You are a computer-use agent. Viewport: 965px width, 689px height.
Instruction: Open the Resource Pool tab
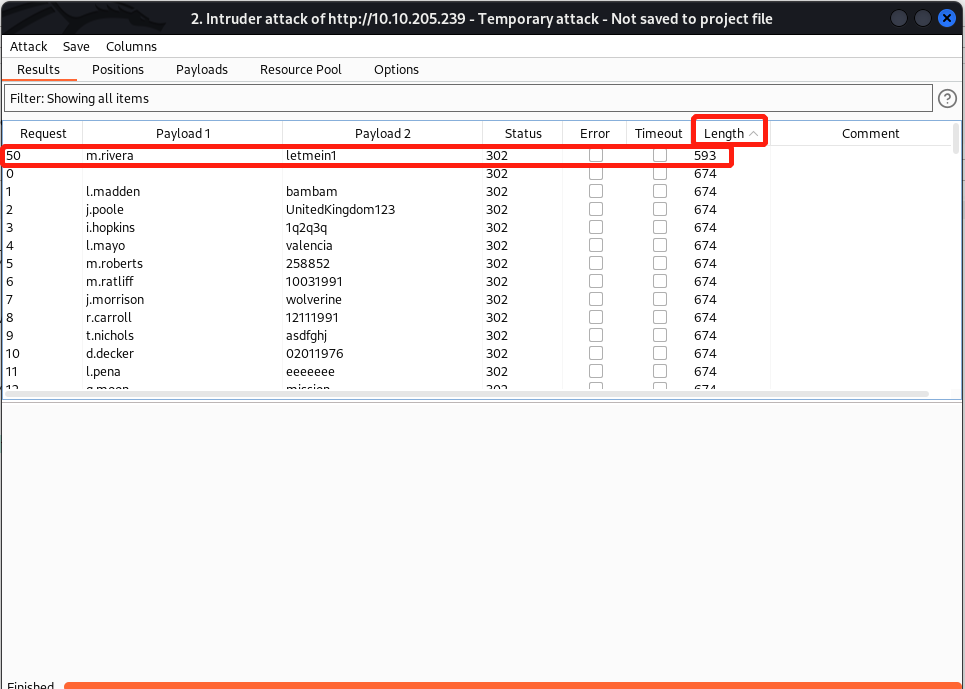(x=300, y=70)
